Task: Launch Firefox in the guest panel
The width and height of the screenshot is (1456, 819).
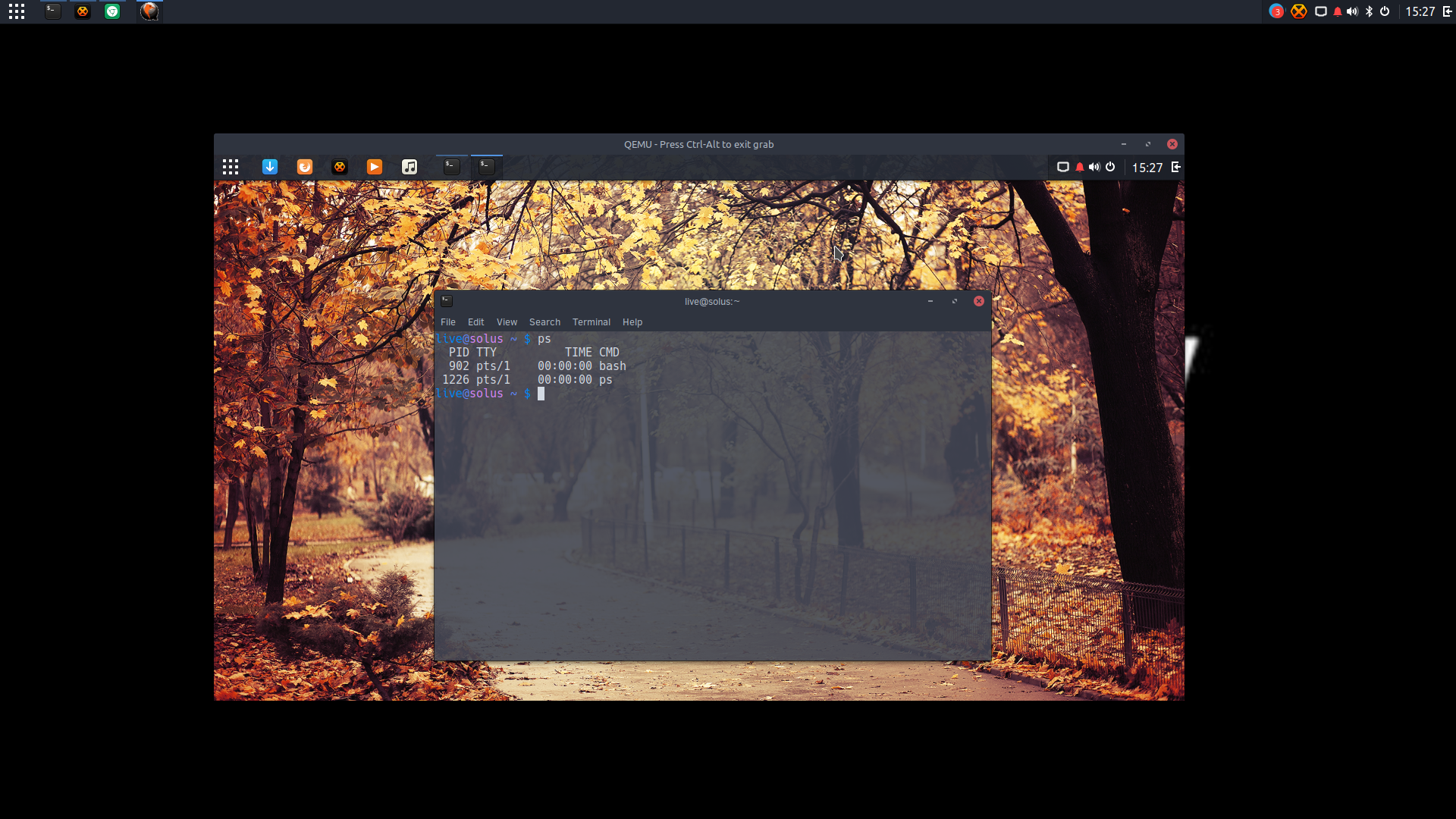Action: (x=305, y=167)
